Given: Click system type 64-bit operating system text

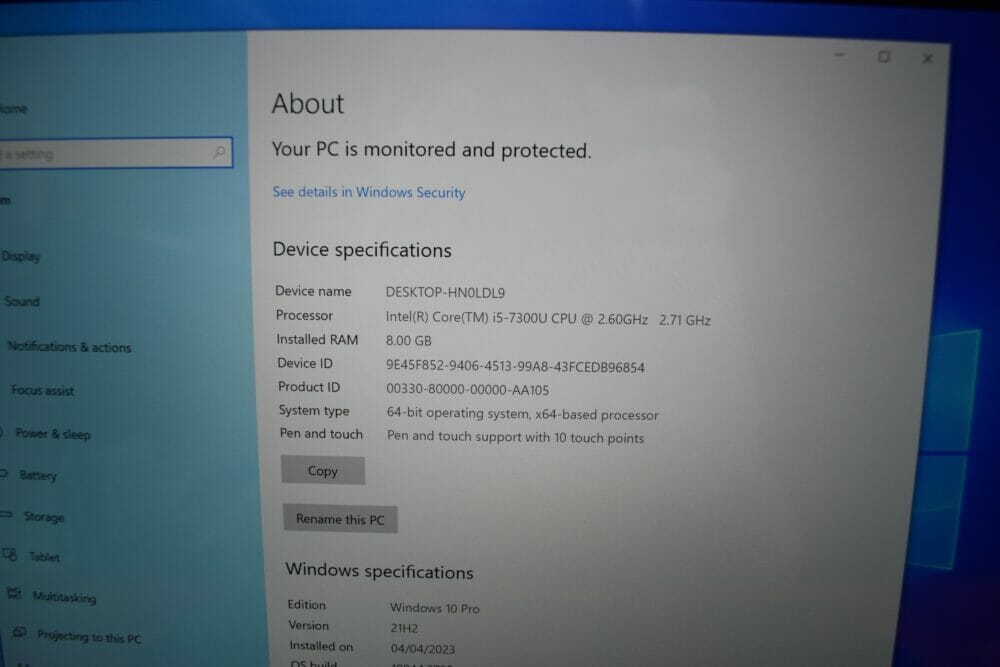Looking at the screenshot, I should pyautogui.click(x=522, y=414).
